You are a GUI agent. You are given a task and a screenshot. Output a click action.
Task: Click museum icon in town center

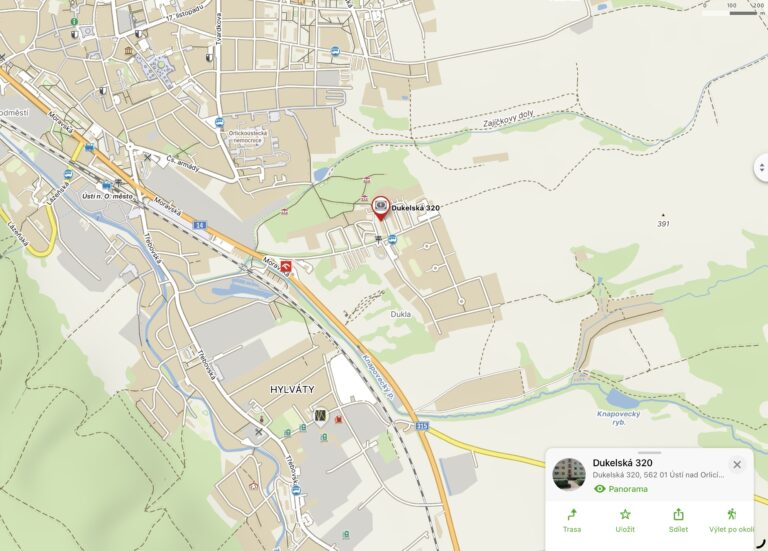[x=129, y=51]
